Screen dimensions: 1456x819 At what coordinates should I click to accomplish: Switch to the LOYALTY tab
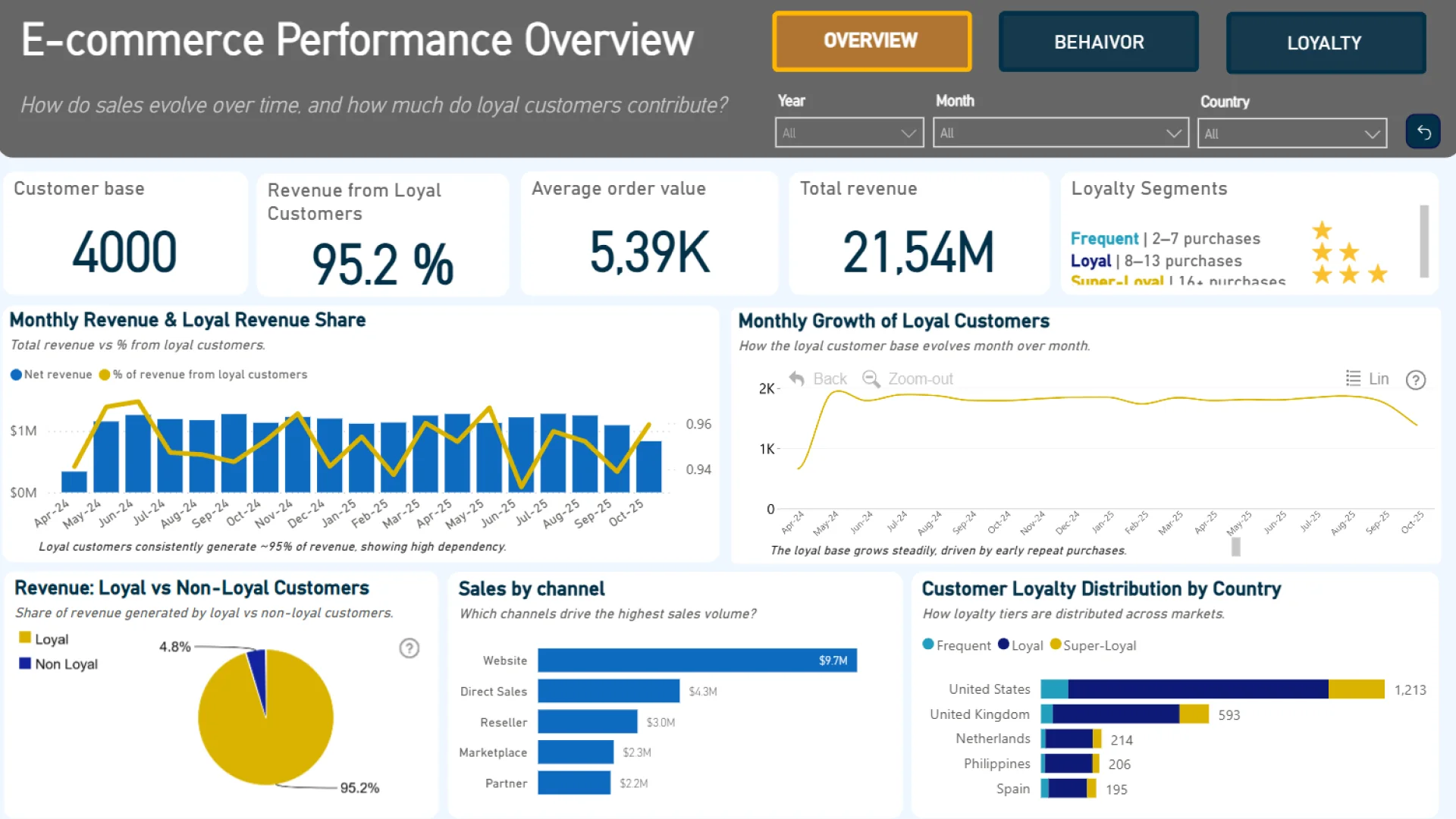coord(1325,43)
